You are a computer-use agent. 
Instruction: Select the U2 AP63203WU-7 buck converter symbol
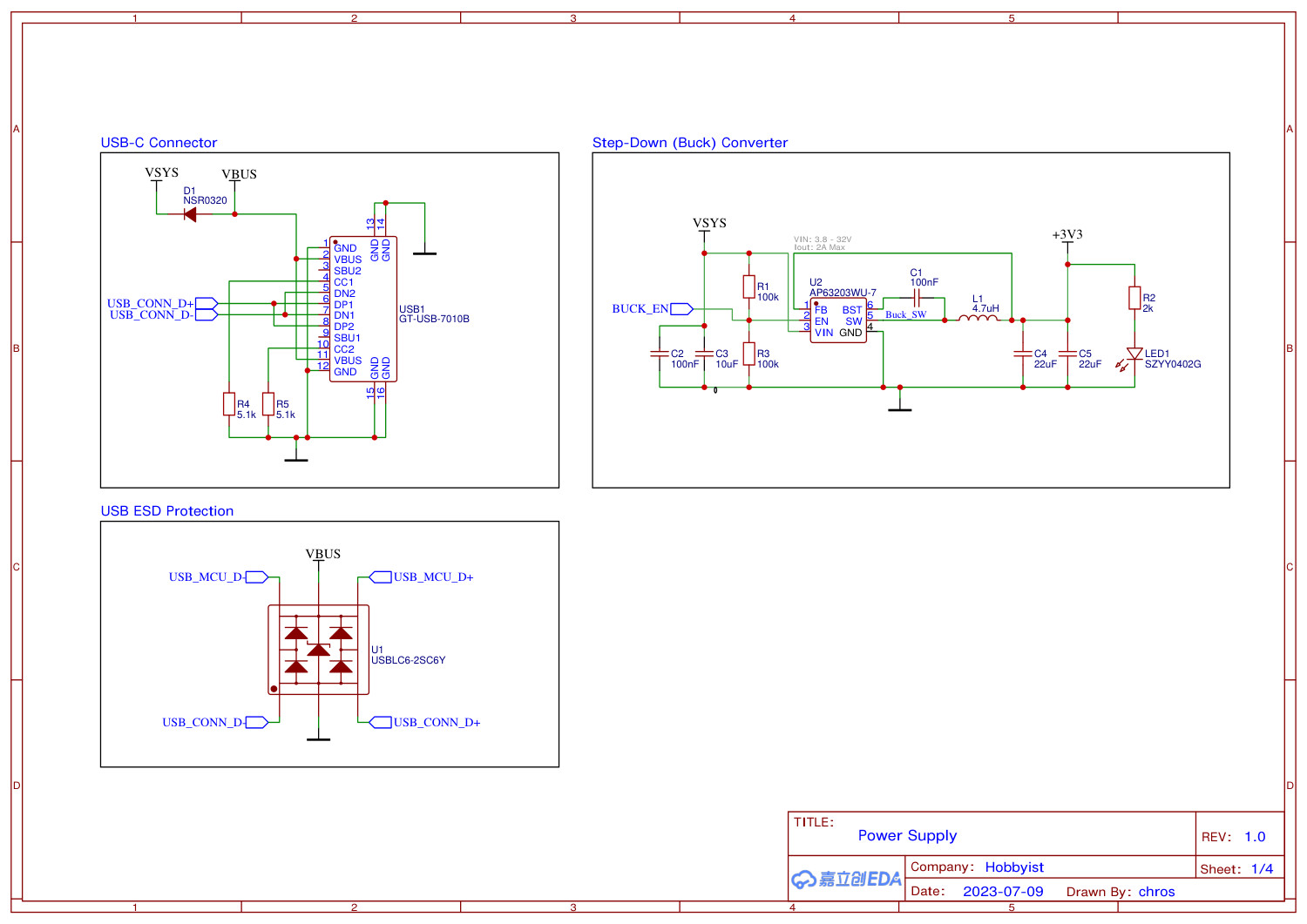(839, 320)
